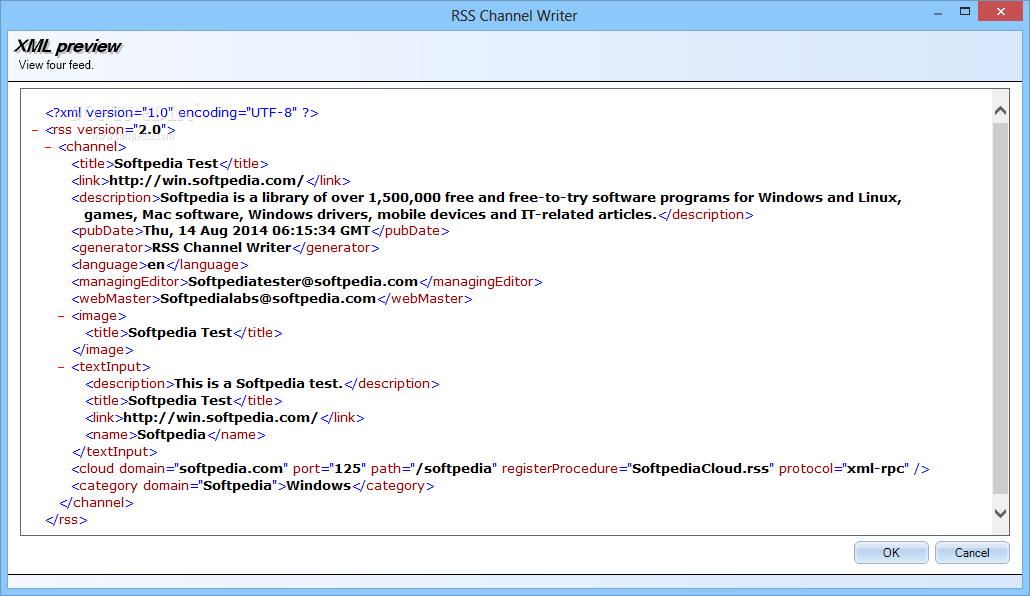1030x596 pixels.
Task: Click the language 'en' value
Action: (x=156, y=265)
